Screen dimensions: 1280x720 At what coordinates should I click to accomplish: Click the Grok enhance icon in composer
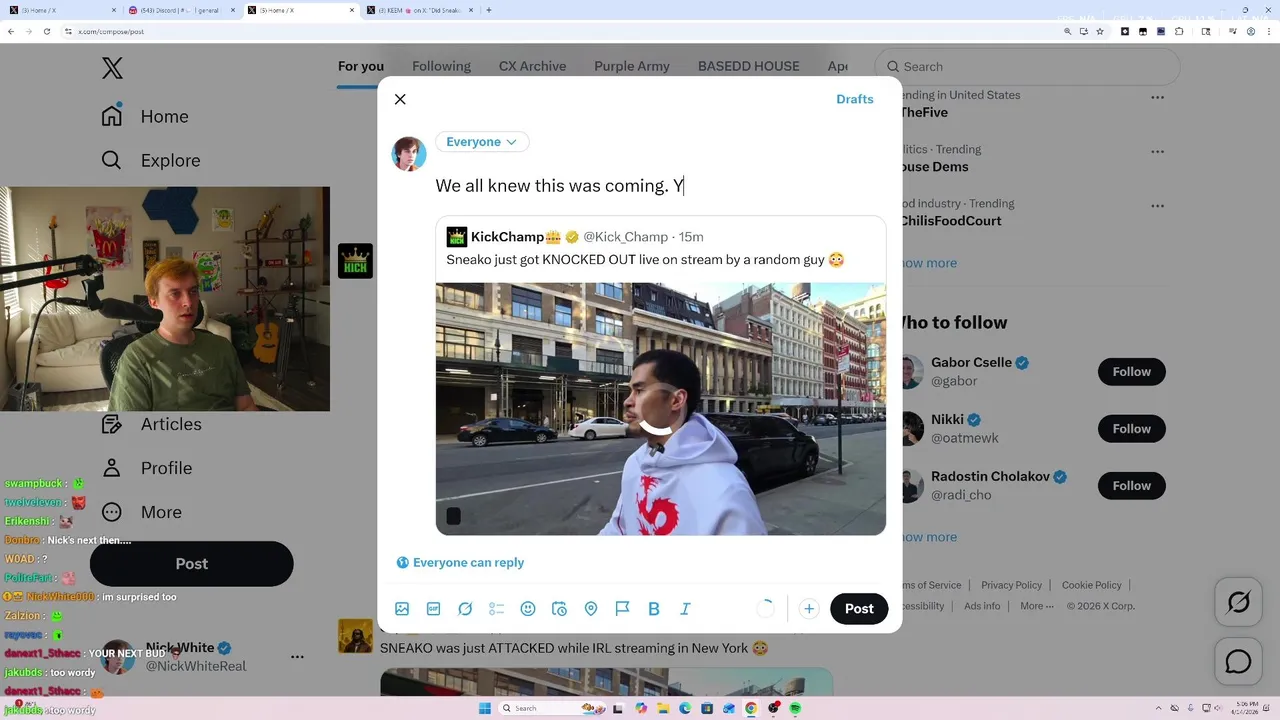pos(465,608)
